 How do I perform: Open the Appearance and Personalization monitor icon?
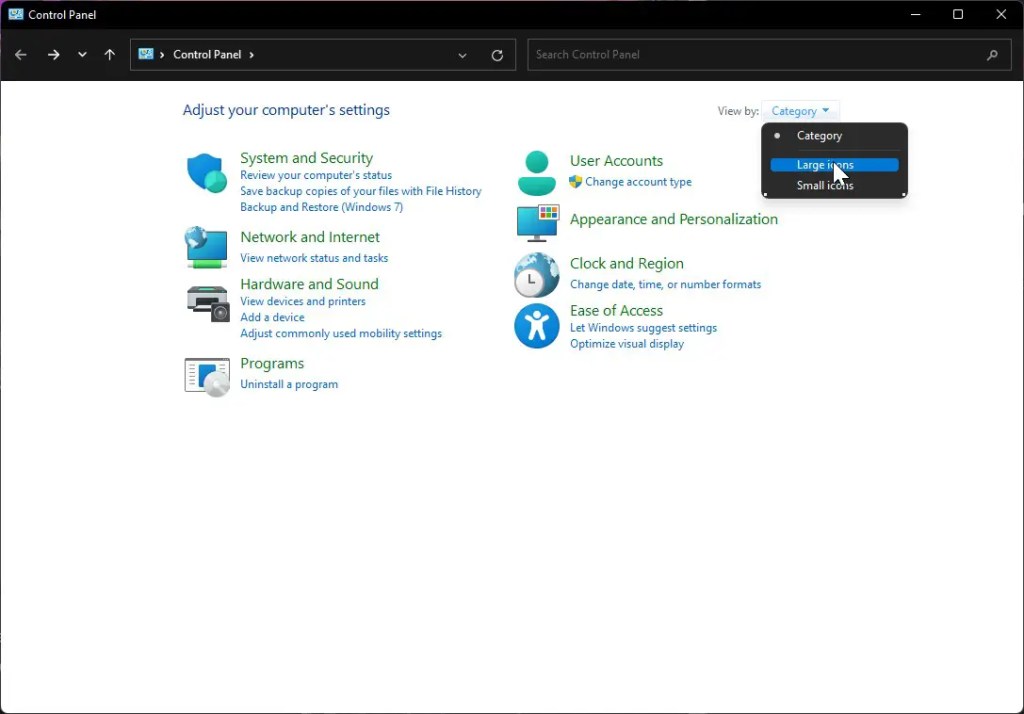pos(537,222)
